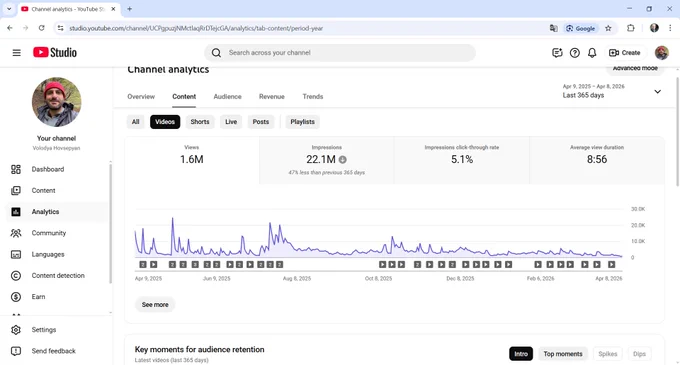Filter content by All
The image size is (680, 365).
136,122
